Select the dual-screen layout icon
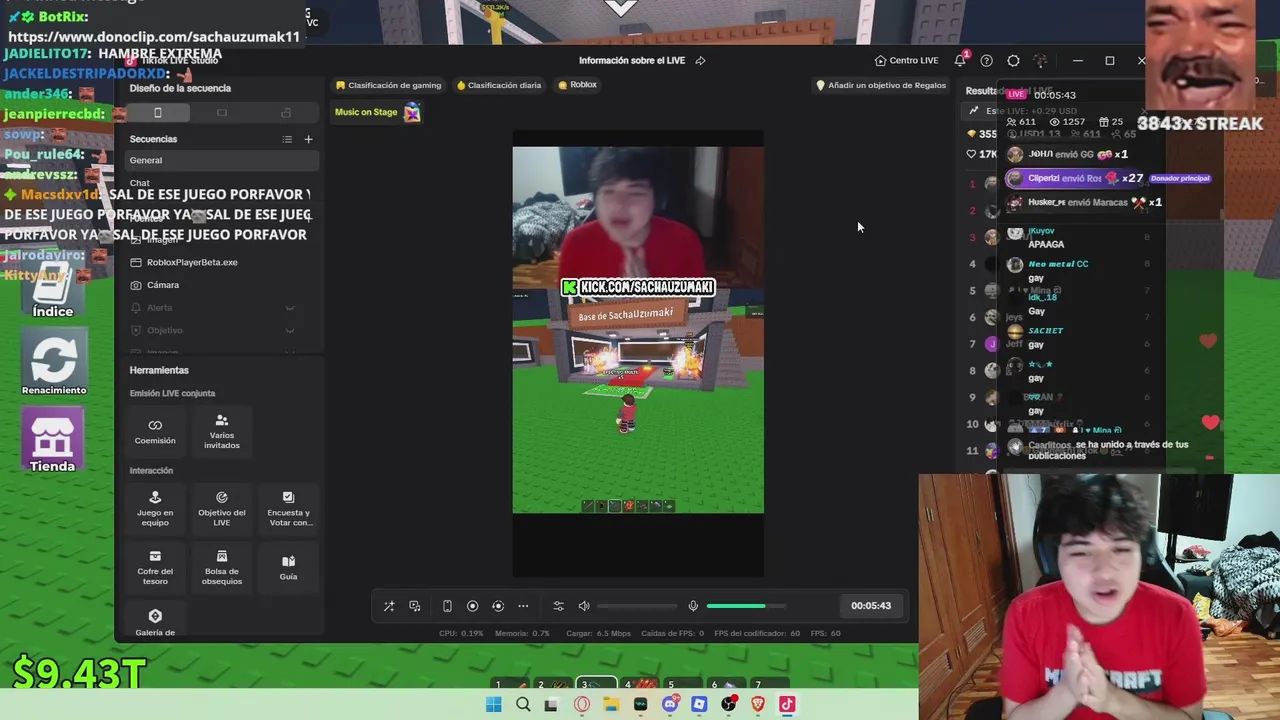1280x720 pixels. 286,113
